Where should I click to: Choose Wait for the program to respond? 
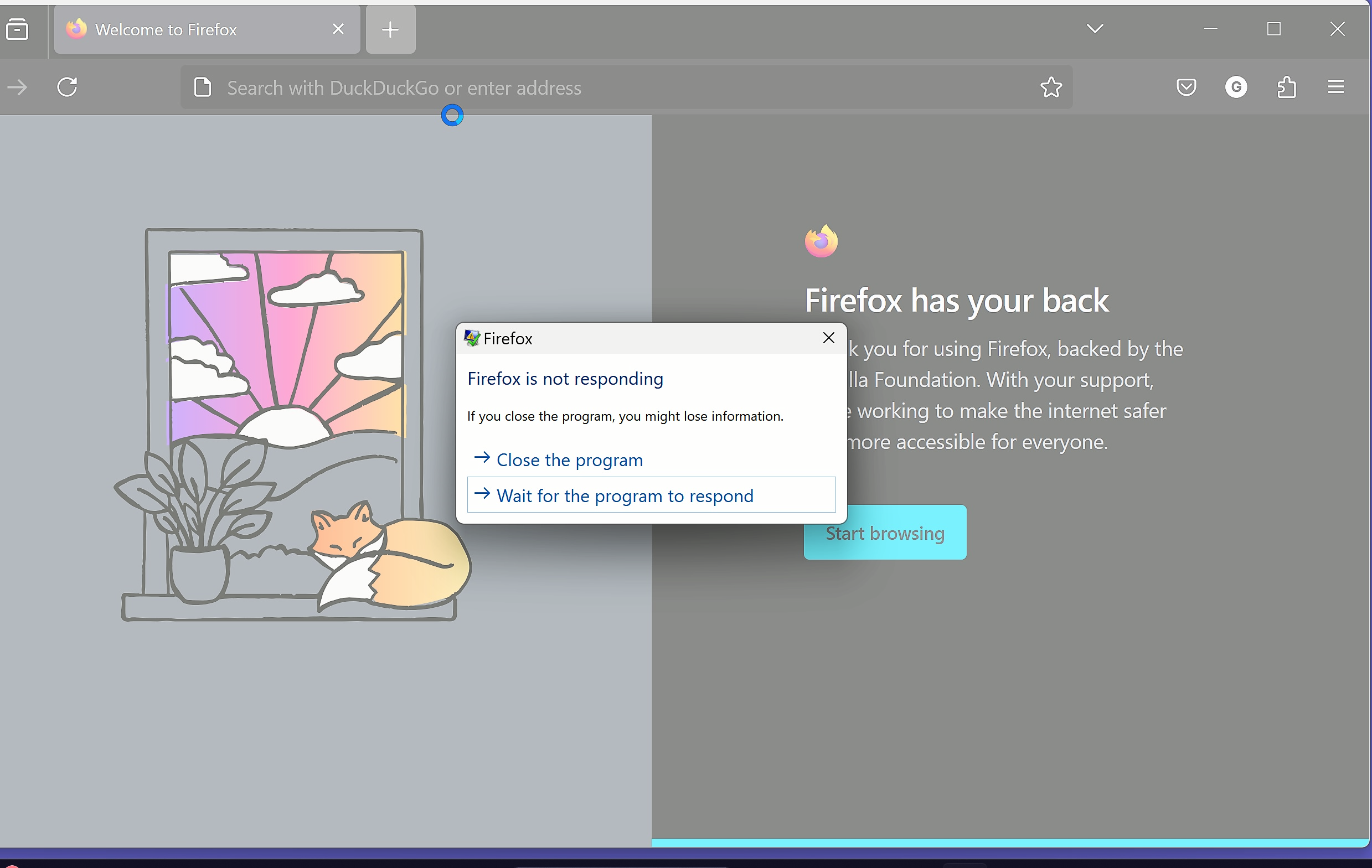[651, 495]
